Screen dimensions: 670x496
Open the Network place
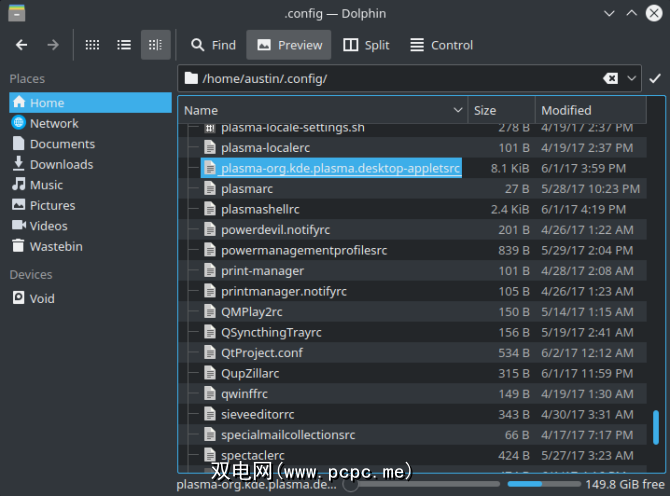(x=54, y=123)
